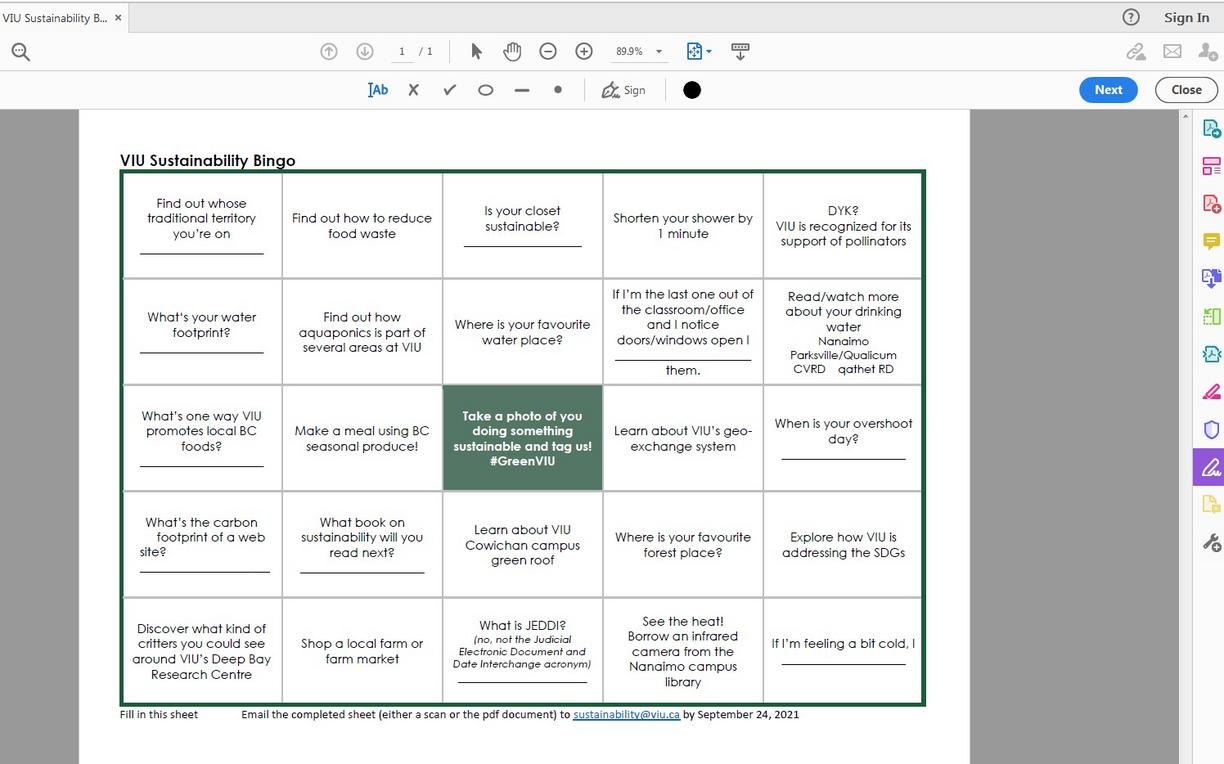Viewport: 1224px width, 764px height.
Task: Open the black color swatch picker
Action: tap(691, 89)
